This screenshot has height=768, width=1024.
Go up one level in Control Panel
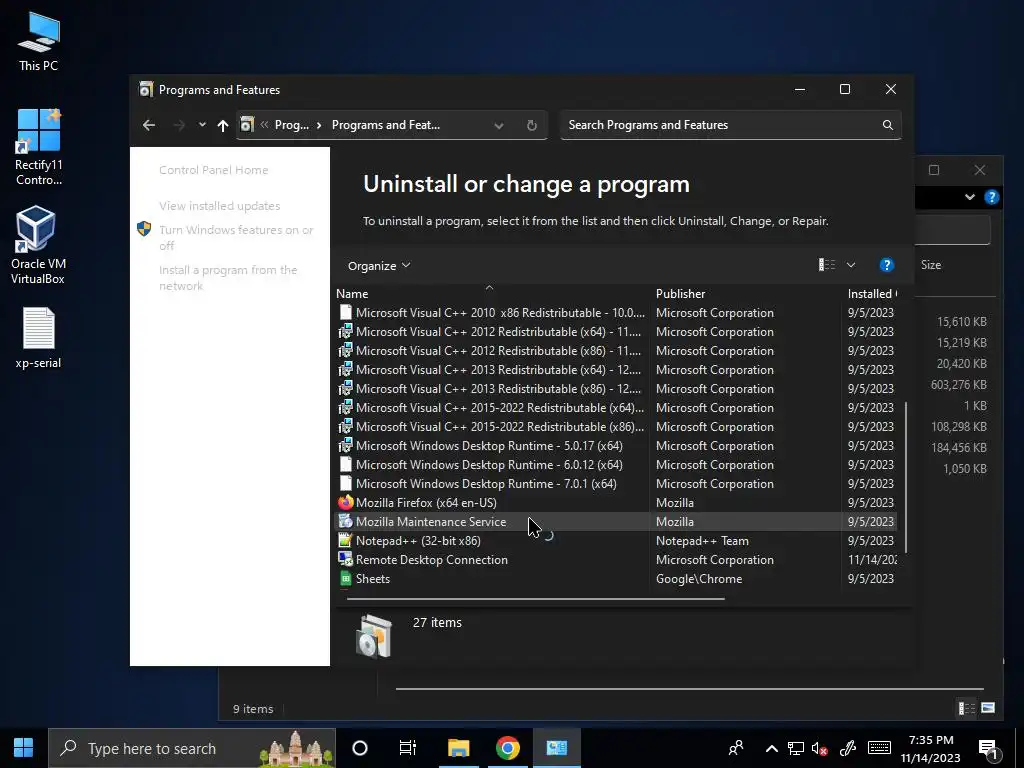tap(223, 125)
